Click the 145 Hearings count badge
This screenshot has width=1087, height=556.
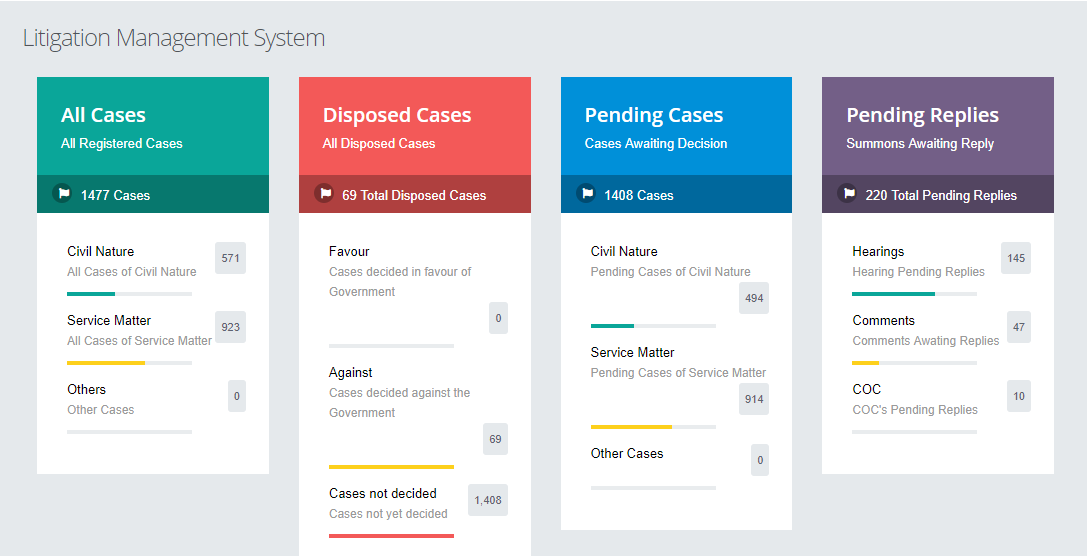click(1016, 258)
